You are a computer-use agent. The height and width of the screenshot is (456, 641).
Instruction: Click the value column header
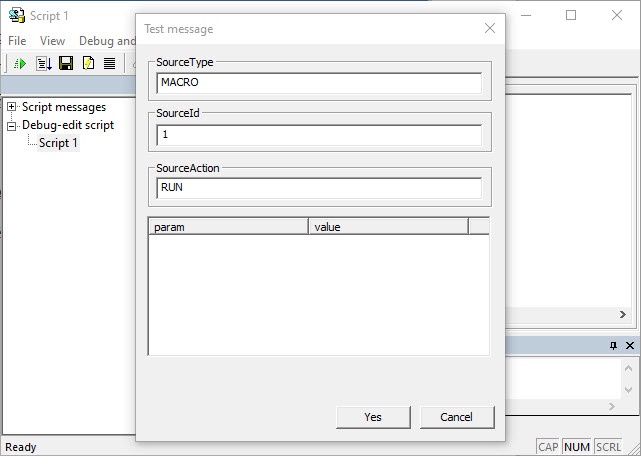tap(388, 227)
